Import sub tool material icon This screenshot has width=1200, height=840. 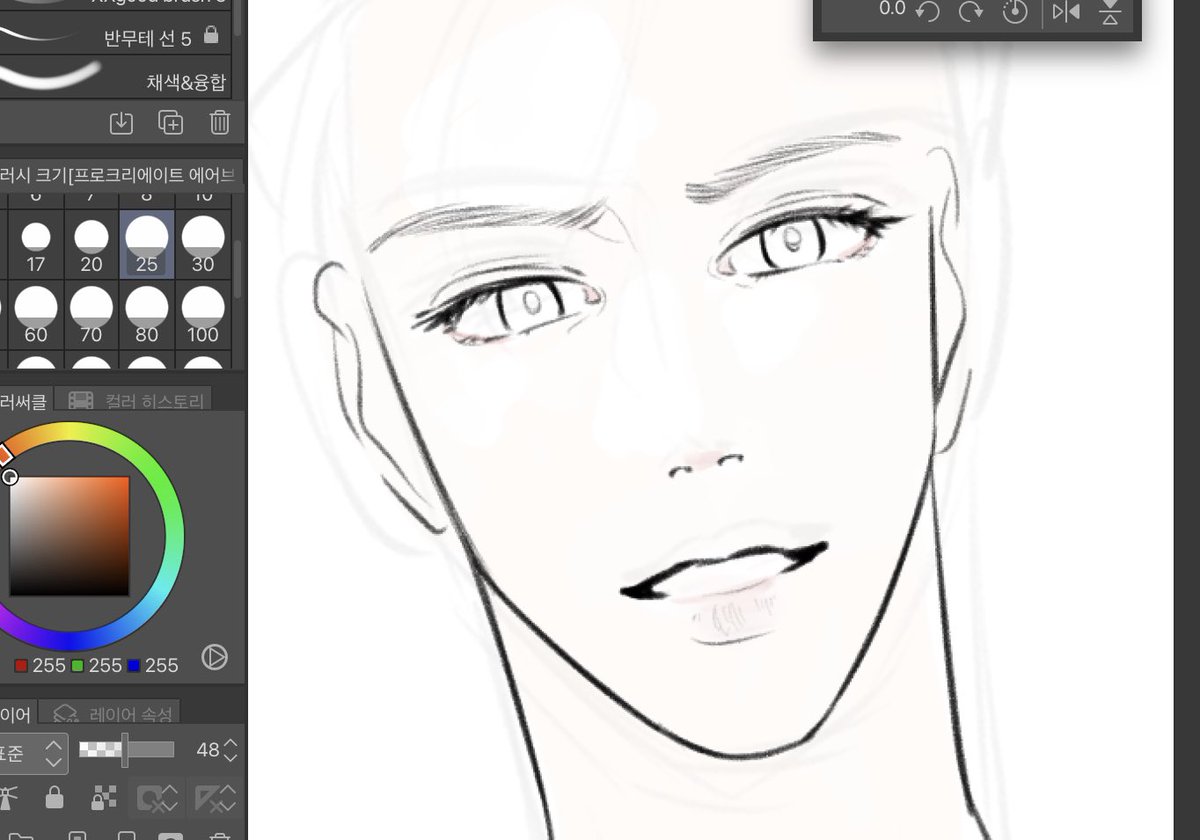(x=121, y=122)
